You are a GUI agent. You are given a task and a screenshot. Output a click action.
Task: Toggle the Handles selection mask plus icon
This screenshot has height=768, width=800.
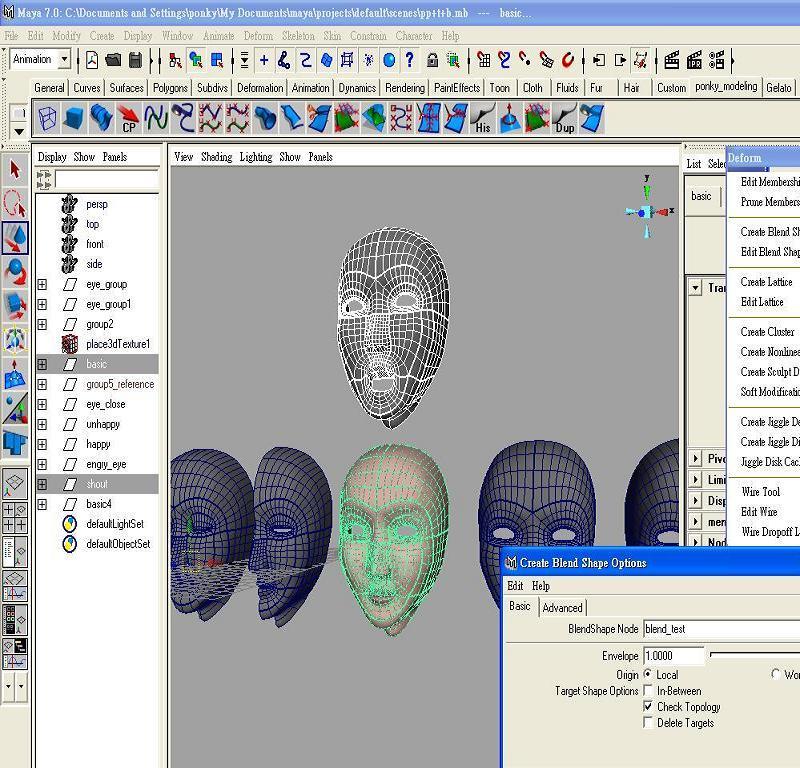264,60
